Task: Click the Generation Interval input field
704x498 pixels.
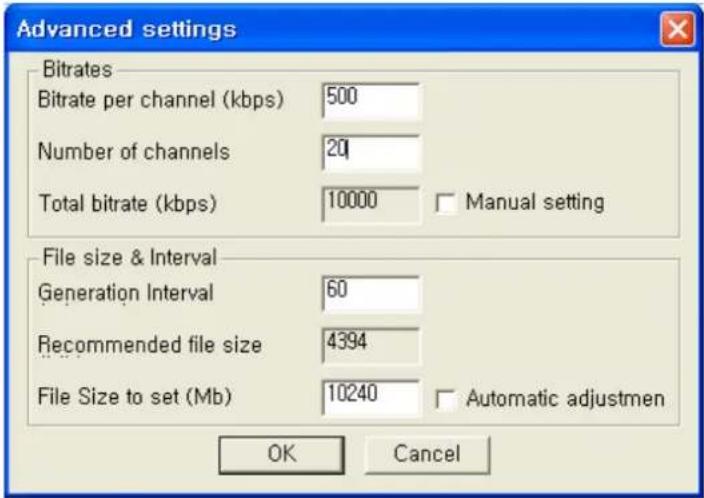Action: coord(371,294)
